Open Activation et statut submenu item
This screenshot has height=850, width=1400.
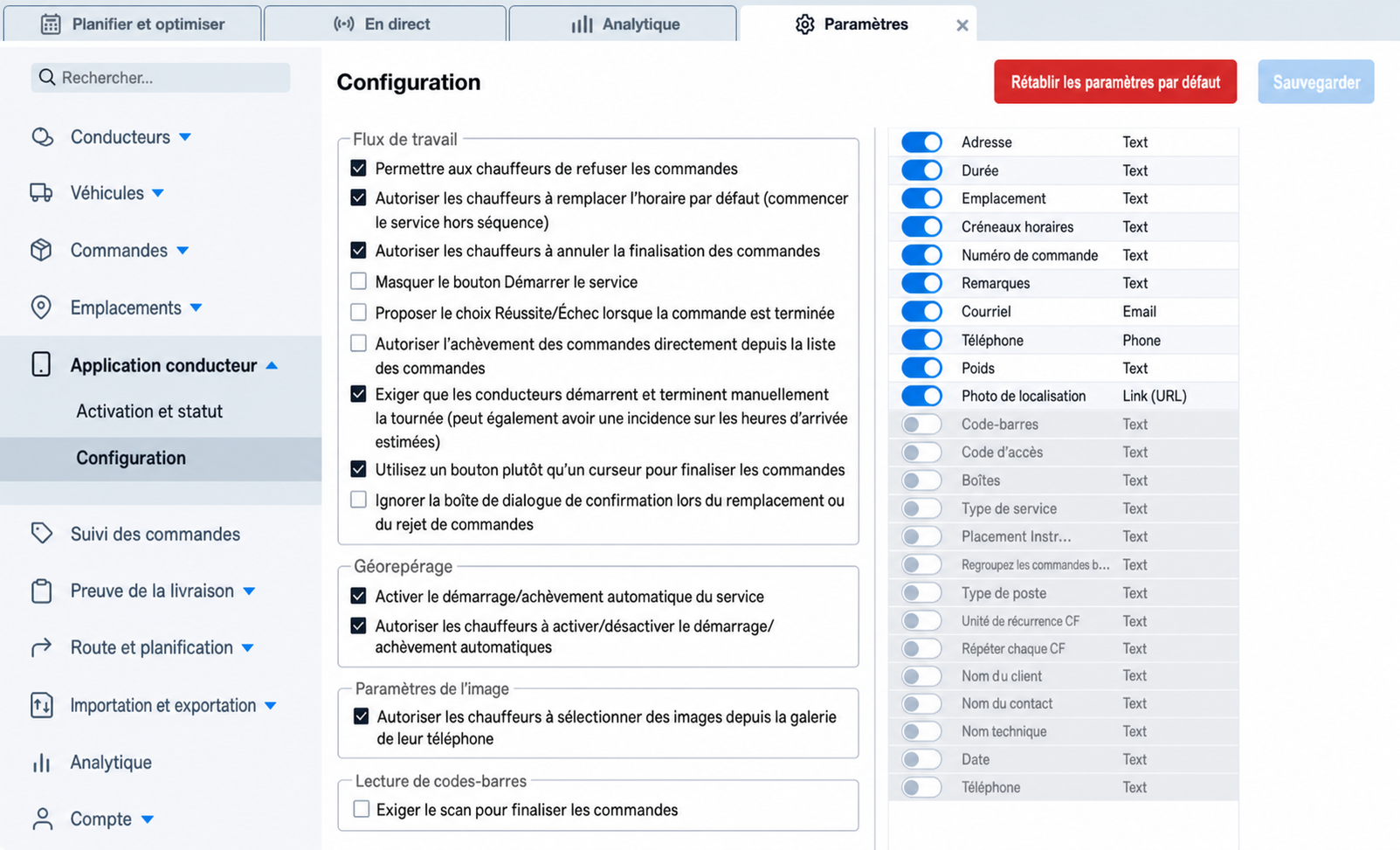point(149,411)
